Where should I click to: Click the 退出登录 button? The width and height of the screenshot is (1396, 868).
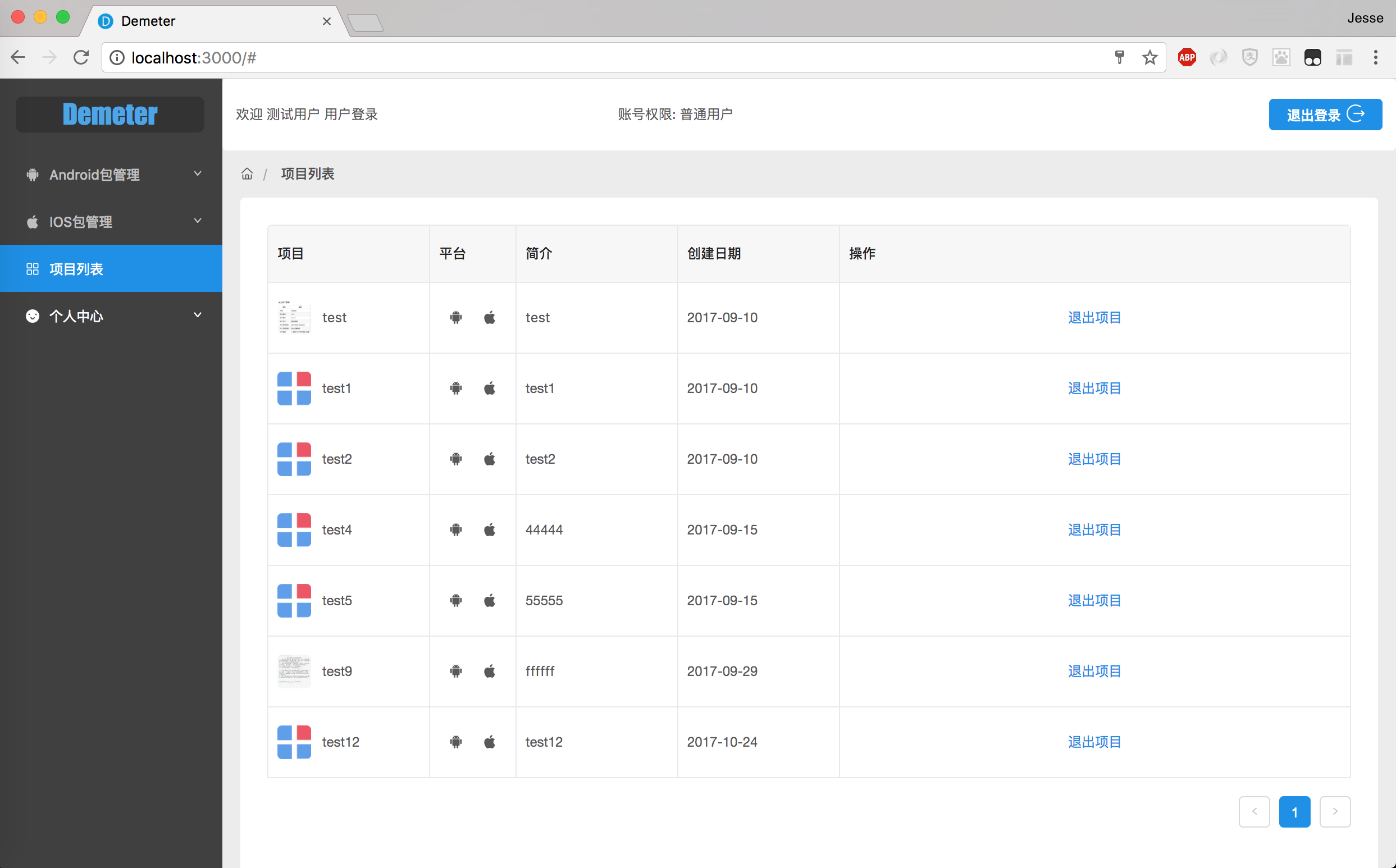(1325, 115)
